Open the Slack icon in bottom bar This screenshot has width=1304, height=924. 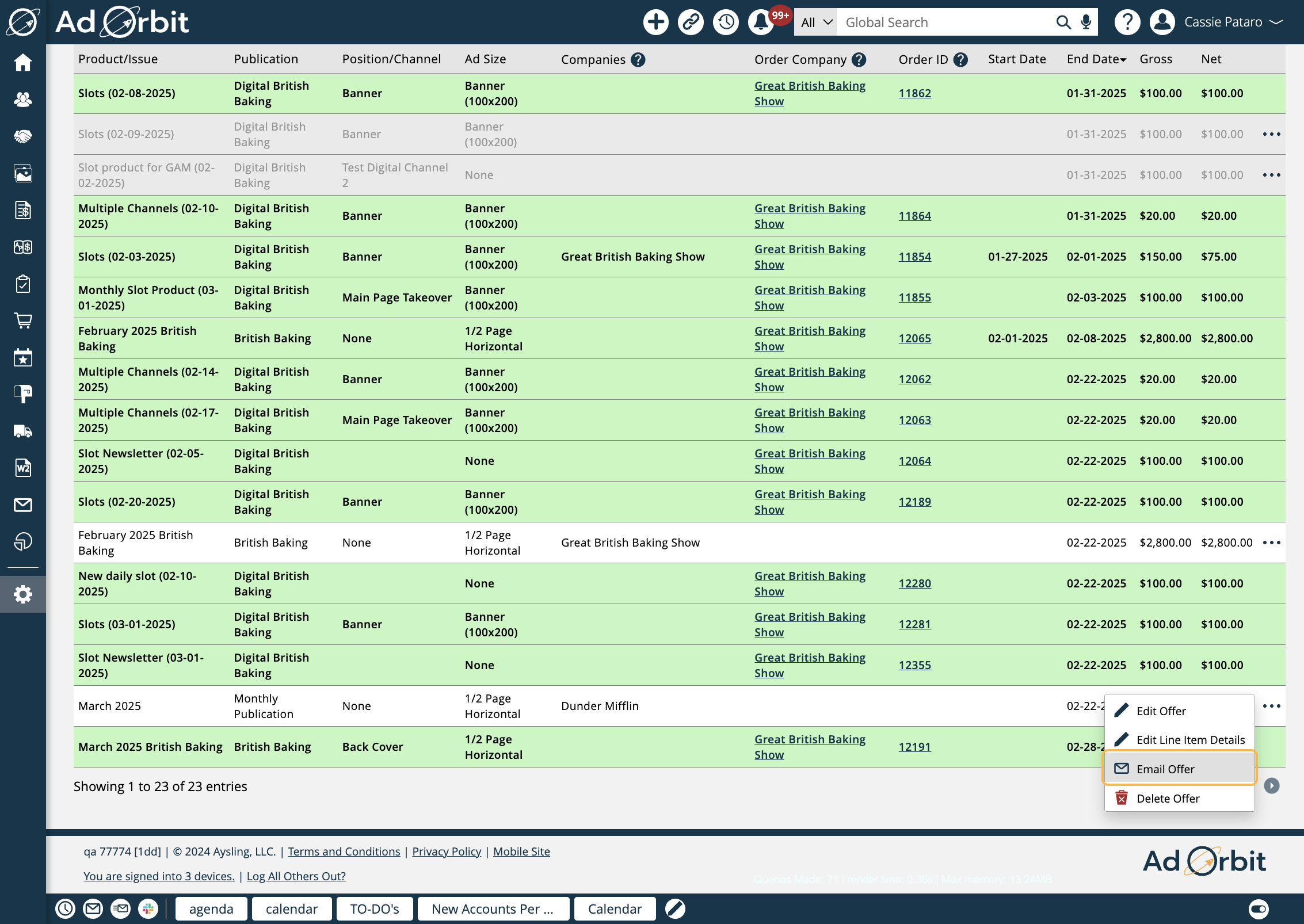click(148, 908)
